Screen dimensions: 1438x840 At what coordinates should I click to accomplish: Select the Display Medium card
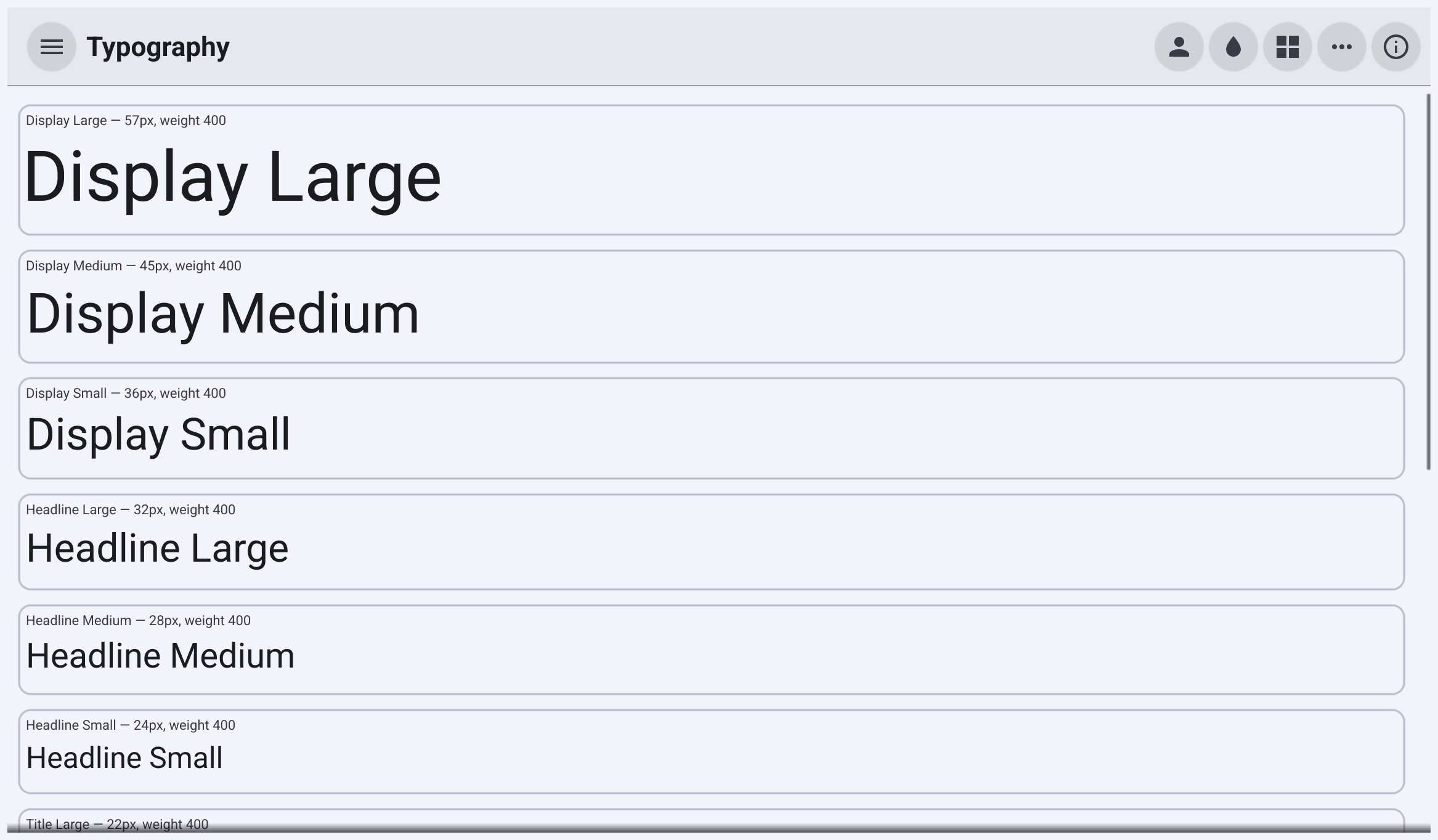tap(712, 307)
